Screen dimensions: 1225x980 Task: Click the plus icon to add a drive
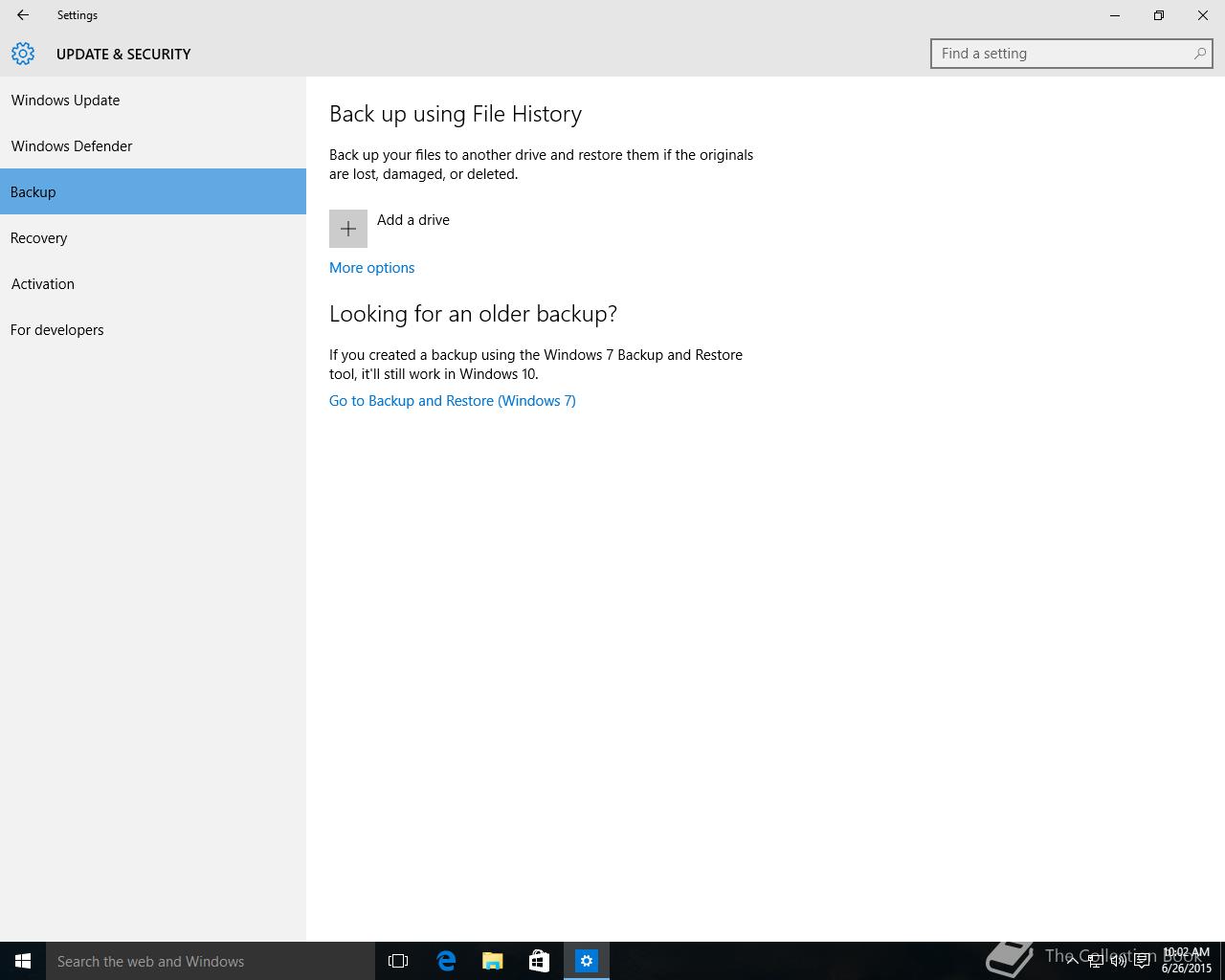(348, 229)
